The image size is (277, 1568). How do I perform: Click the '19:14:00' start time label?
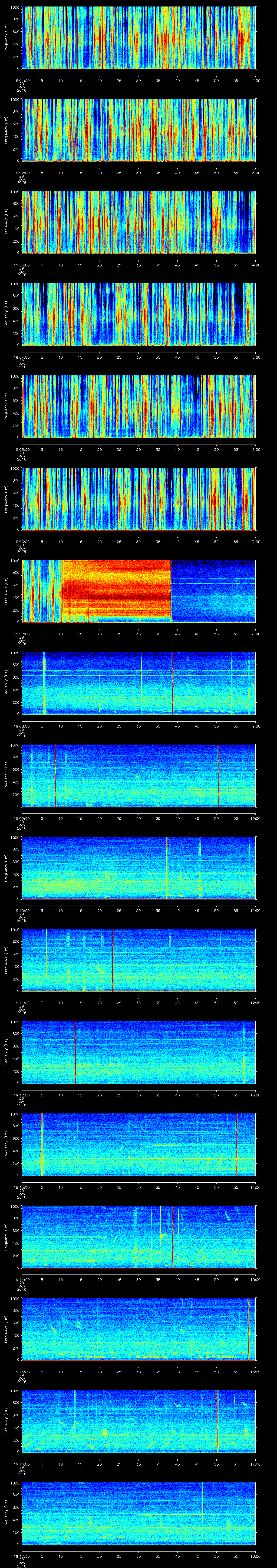[x=21, y=1279]
